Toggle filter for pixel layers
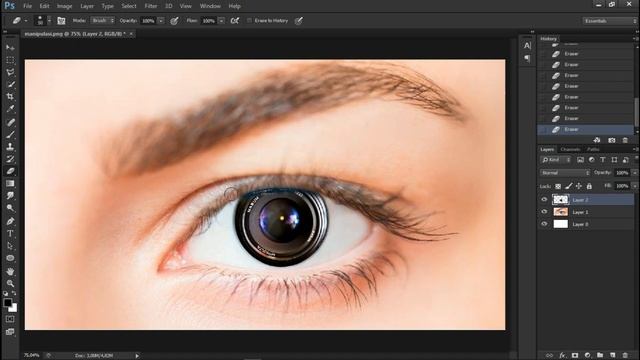This screenshot has width=640, height=360. point(580,160)
